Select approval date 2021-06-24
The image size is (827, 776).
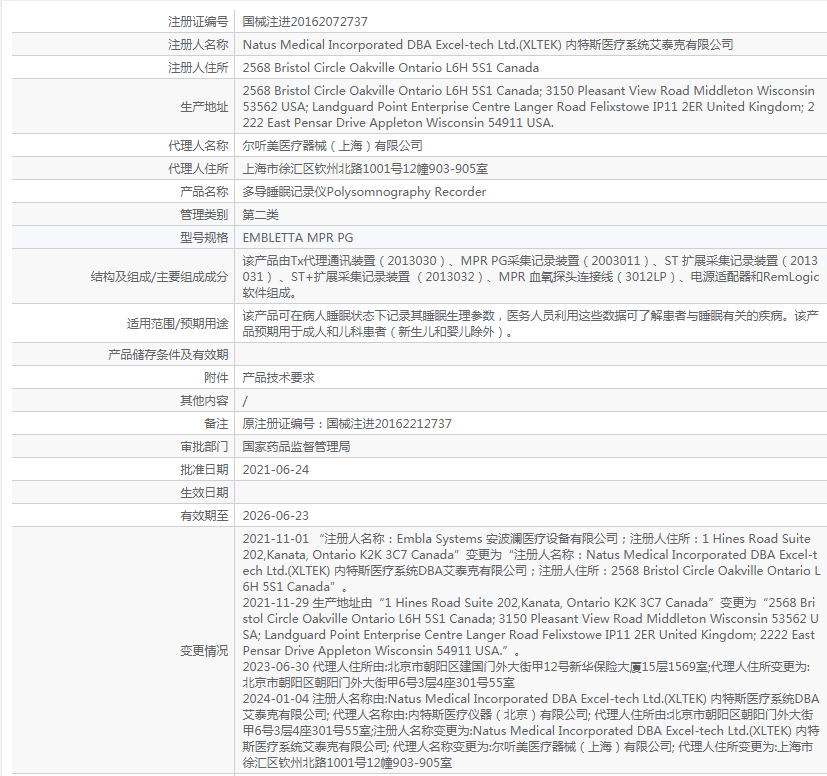pos(276,470)
